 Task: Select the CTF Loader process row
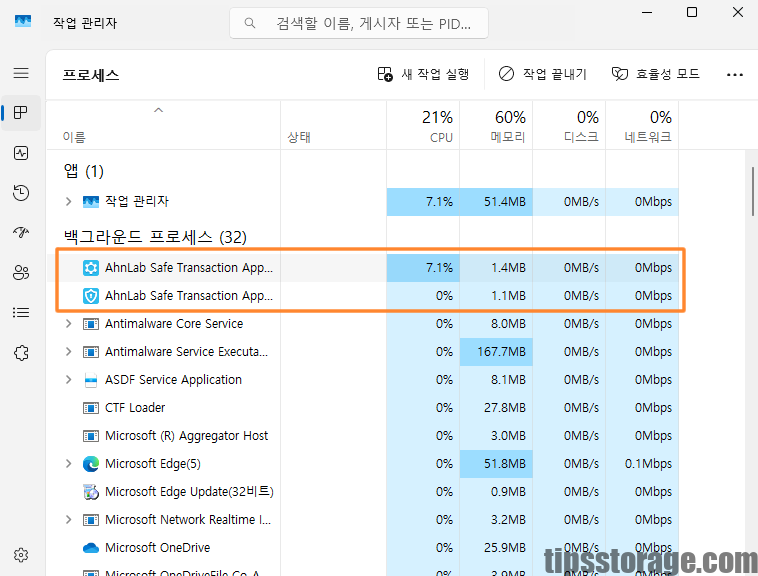point(363,408)
